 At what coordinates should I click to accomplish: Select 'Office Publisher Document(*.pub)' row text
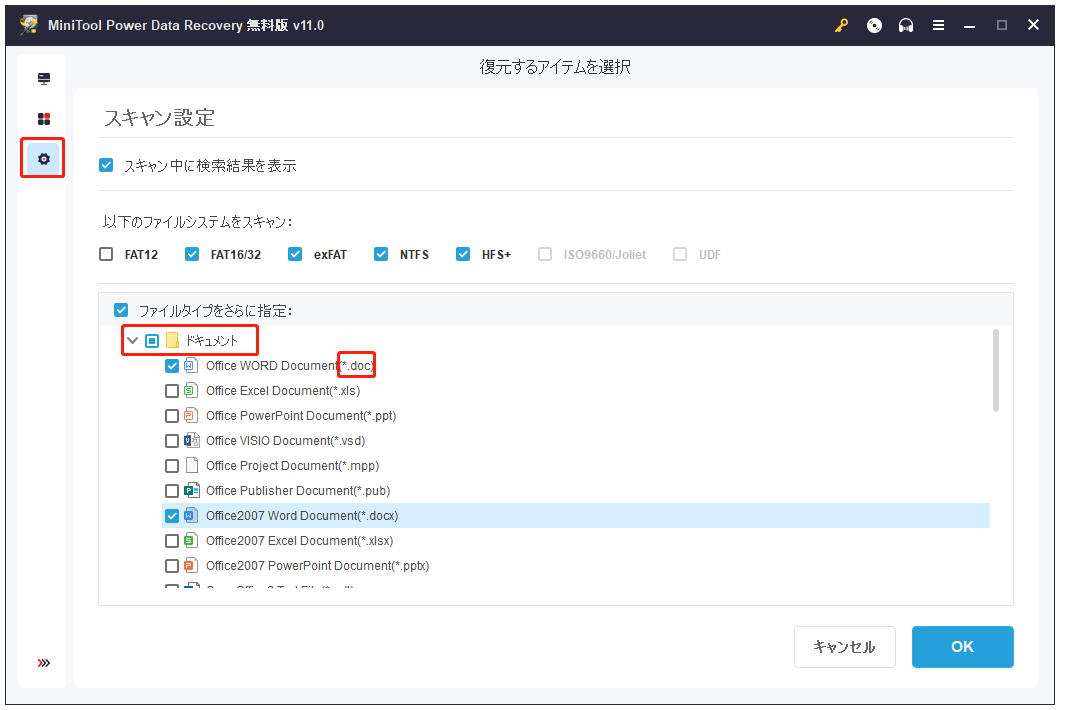[298, 491]
